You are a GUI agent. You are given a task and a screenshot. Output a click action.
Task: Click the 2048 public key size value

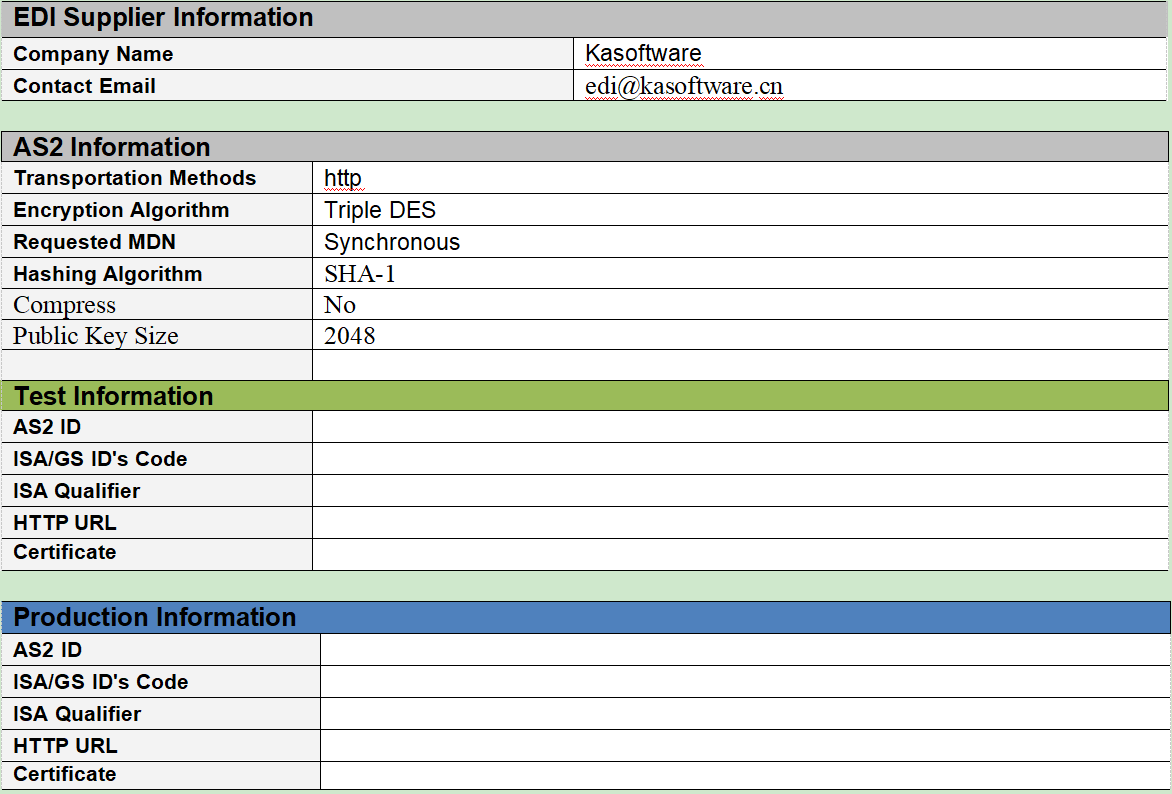click(350, 336)
